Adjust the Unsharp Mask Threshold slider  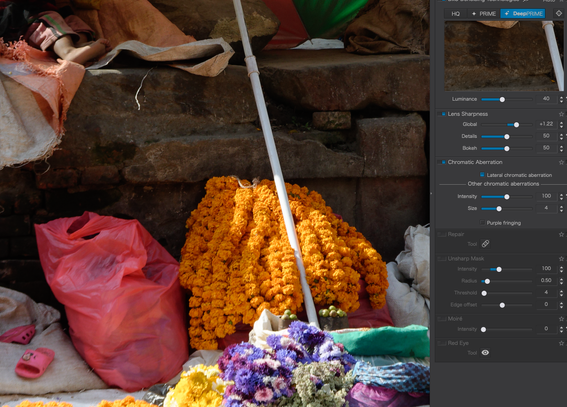484,293
